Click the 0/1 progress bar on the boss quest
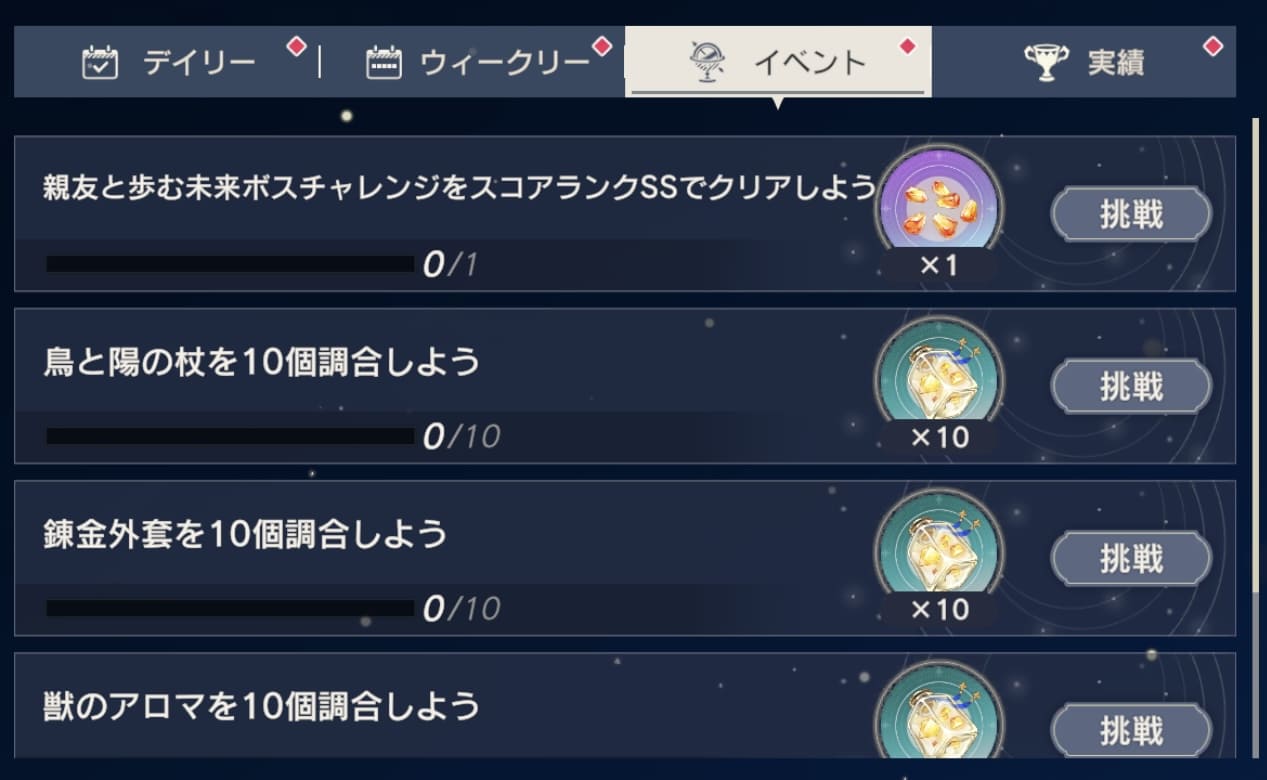 230,263
